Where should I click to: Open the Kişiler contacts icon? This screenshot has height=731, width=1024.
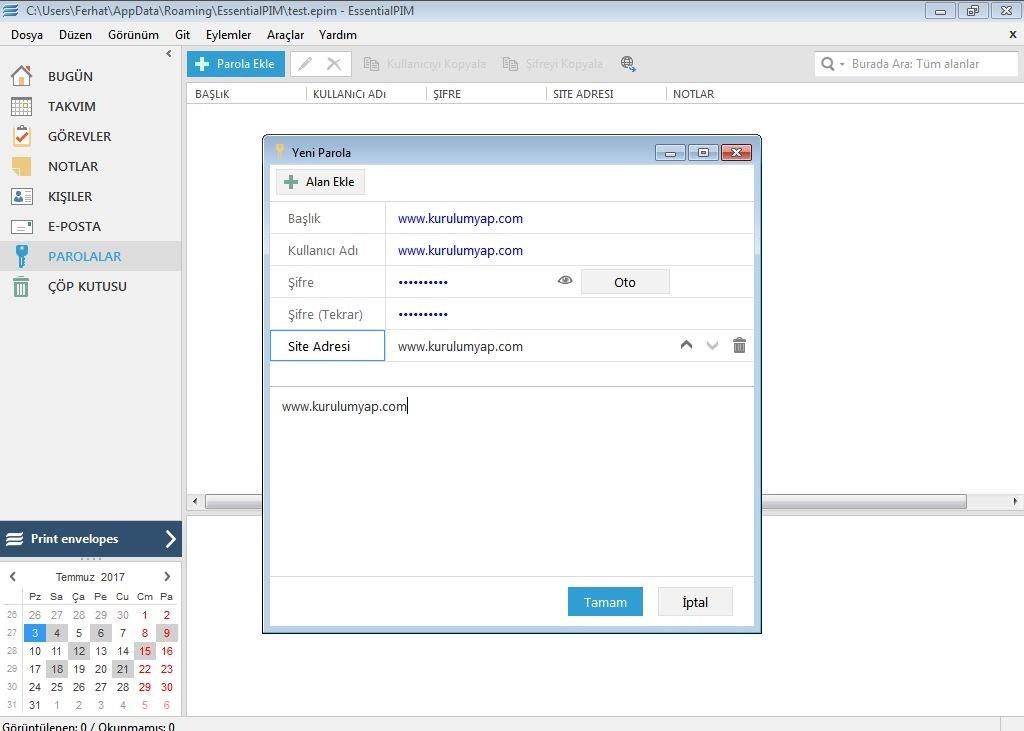coord(22,196)
